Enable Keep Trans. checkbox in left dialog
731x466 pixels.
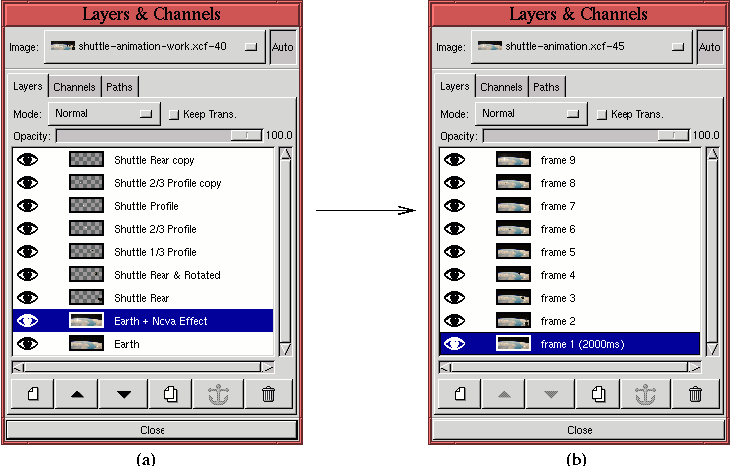[174, 115]
